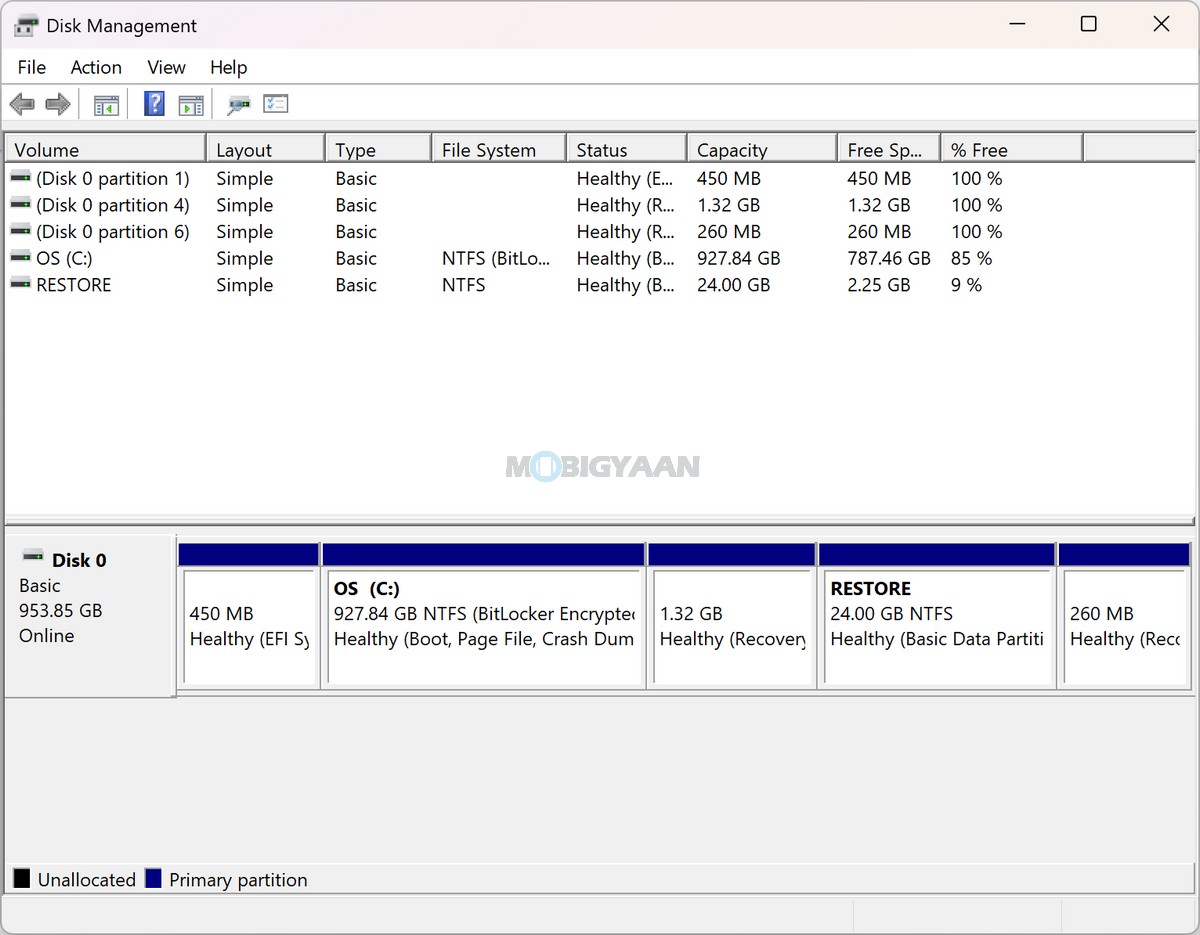Screen dimensions: 1200x935
Task: Open the Help menu
Action: coord(228,67)
